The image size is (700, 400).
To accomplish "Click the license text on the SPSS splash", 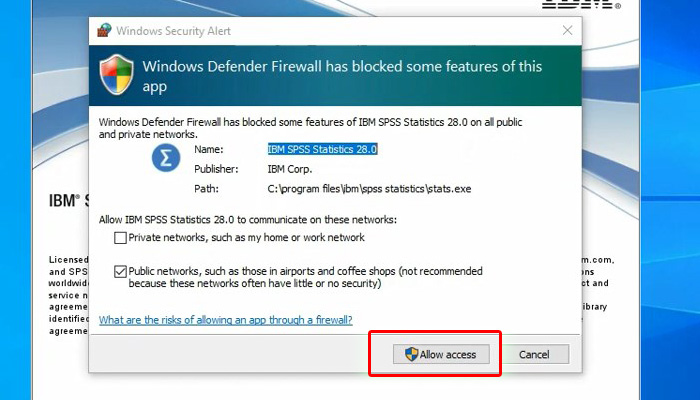I will point(68,295).
